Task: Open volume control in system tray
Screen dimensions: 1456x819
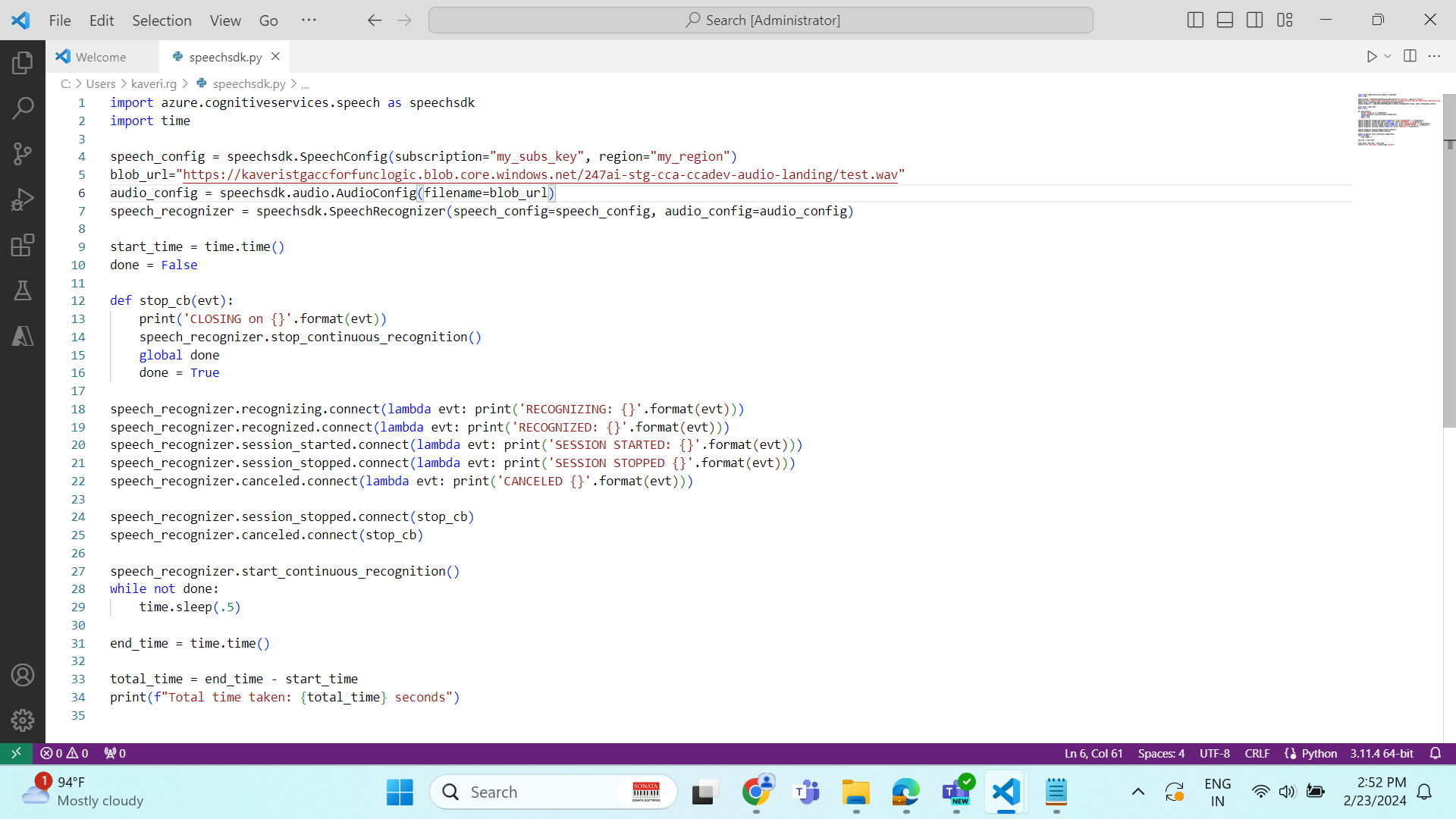Action: pos(1287,792)
